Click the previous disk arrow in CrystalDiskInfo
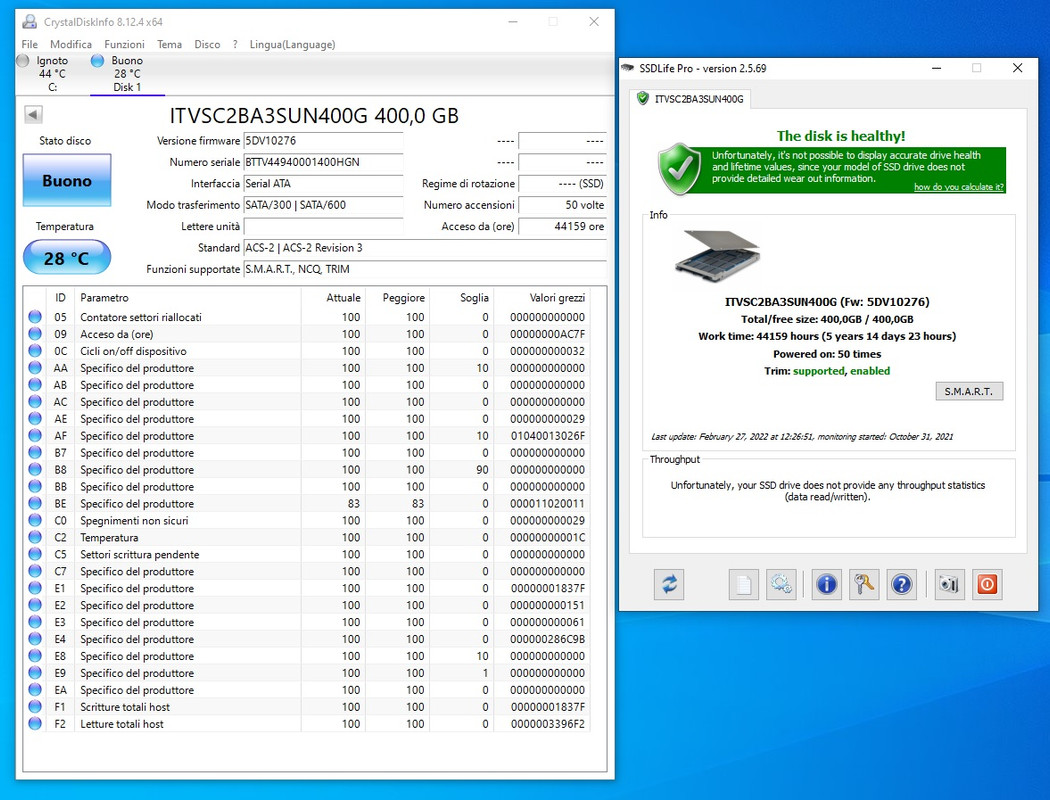 (33, 114)
